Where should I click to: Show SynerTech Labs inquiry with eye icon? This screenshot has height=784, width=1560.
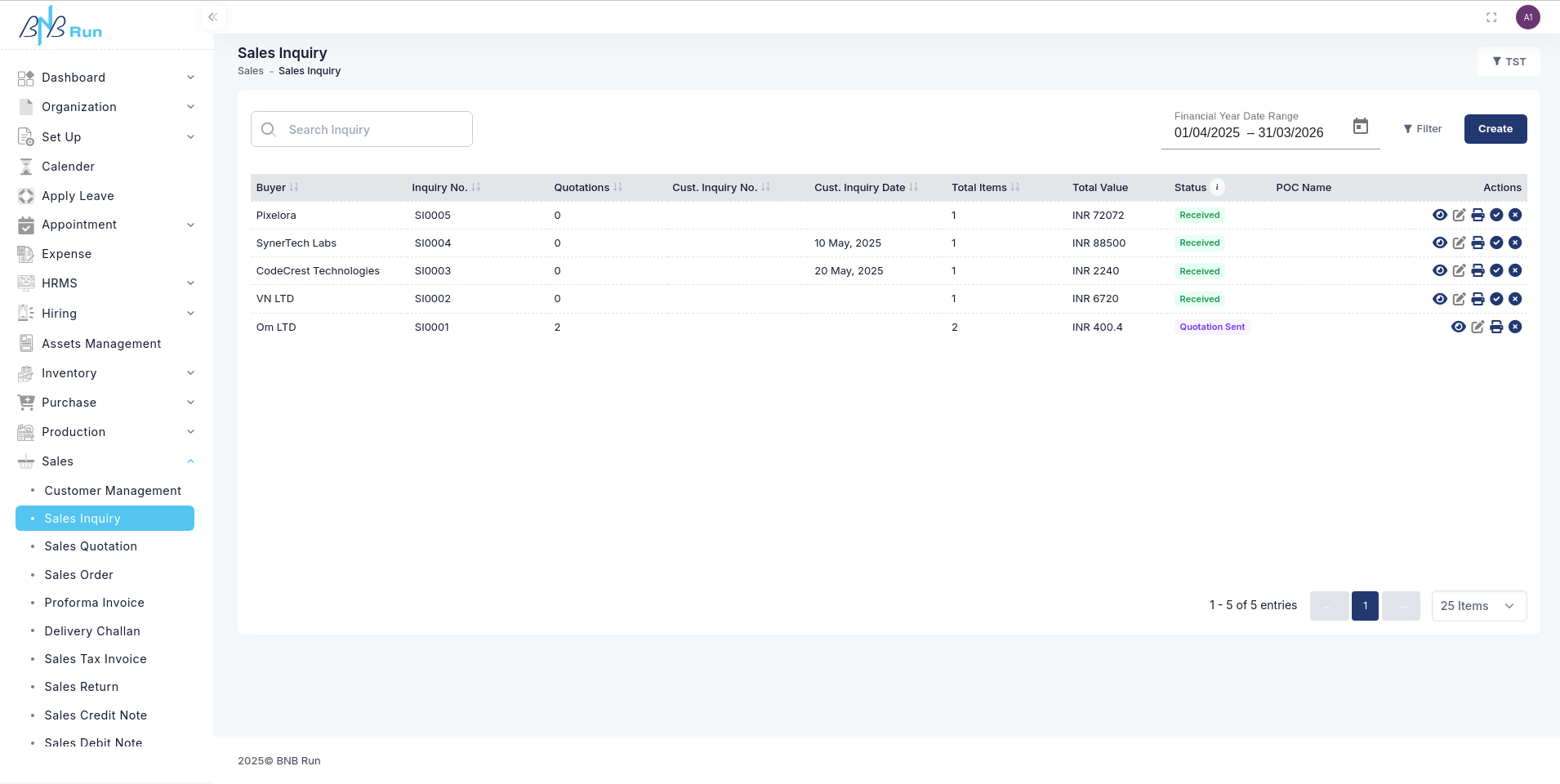1439,243
